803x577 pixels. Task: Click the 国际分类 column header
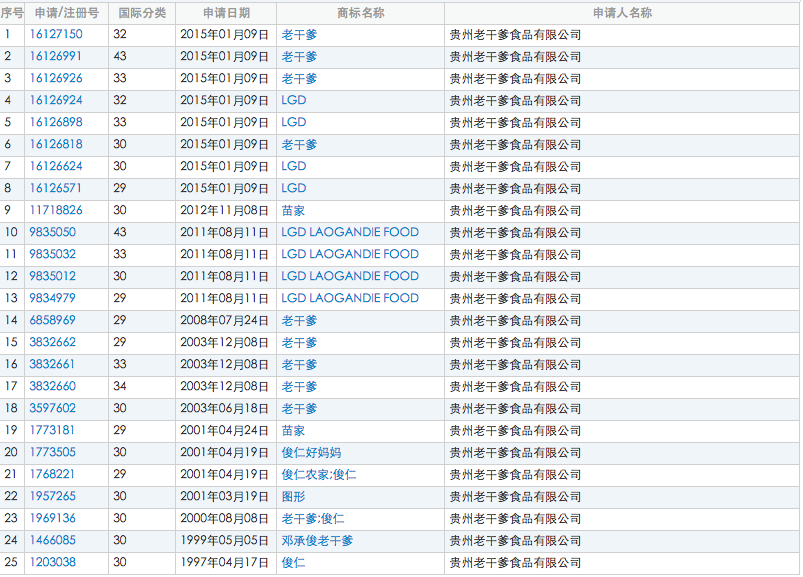coord(142,13)
